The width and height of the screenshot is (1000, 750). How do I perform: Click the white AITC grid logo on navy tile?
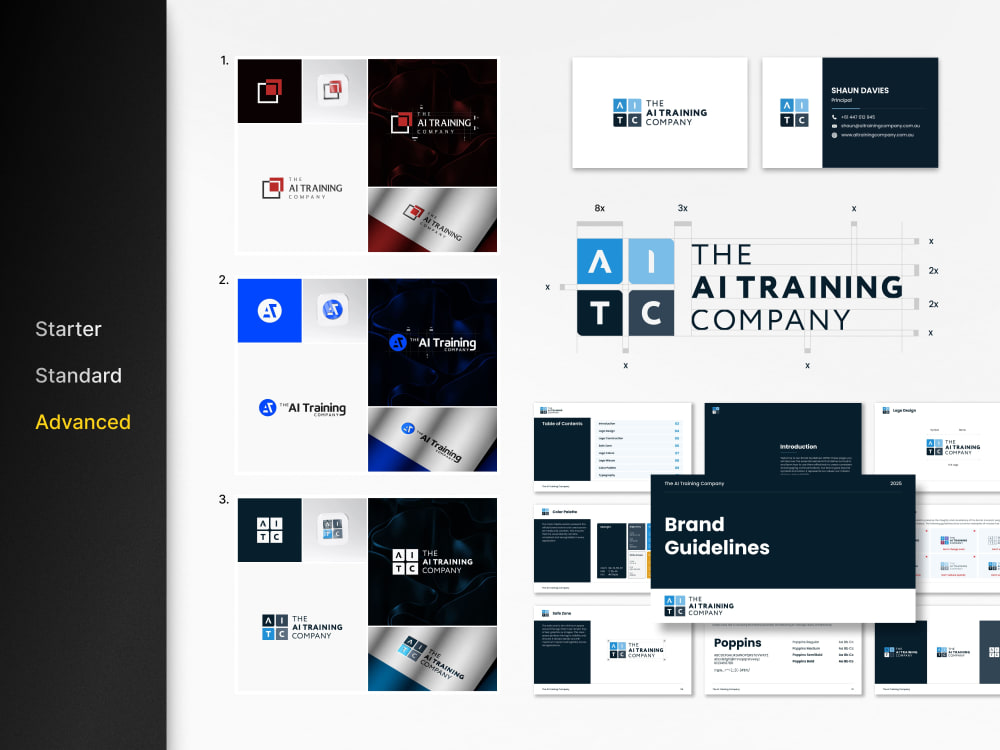coord(270,530)
